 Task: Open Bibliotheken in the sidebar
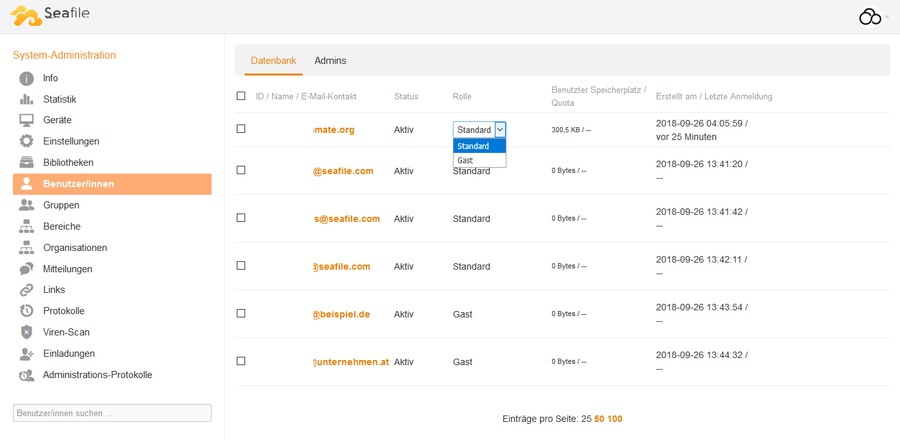tap(68, 162)
